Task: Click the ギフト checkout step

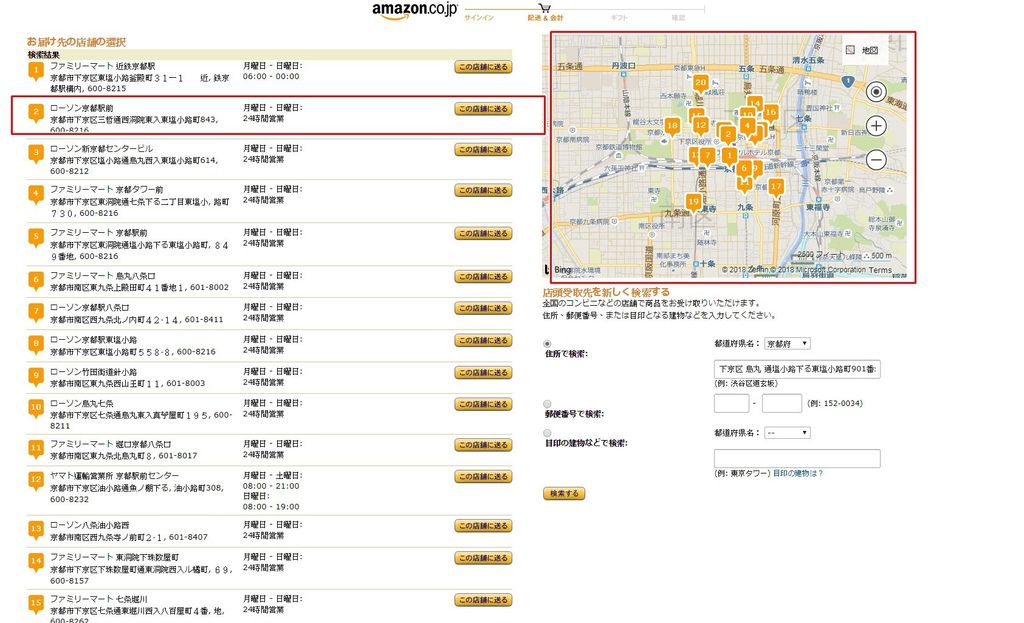Action: (619, 18)
